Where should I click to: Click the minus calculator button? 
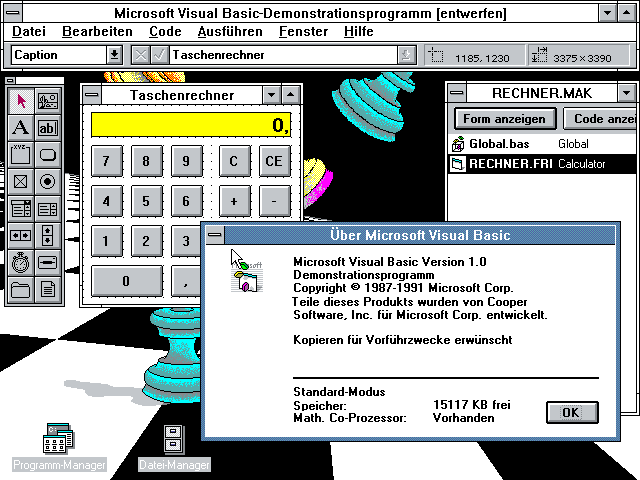click(x=275, y=201)
